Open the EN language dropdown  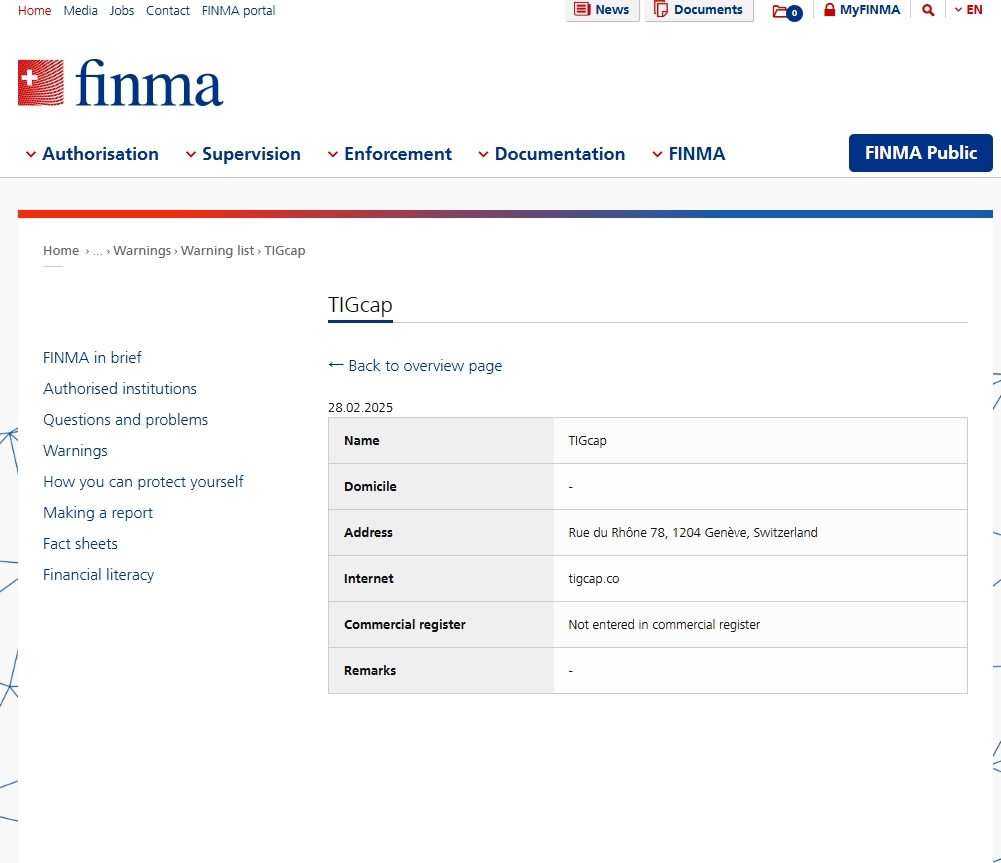[968, 10]
